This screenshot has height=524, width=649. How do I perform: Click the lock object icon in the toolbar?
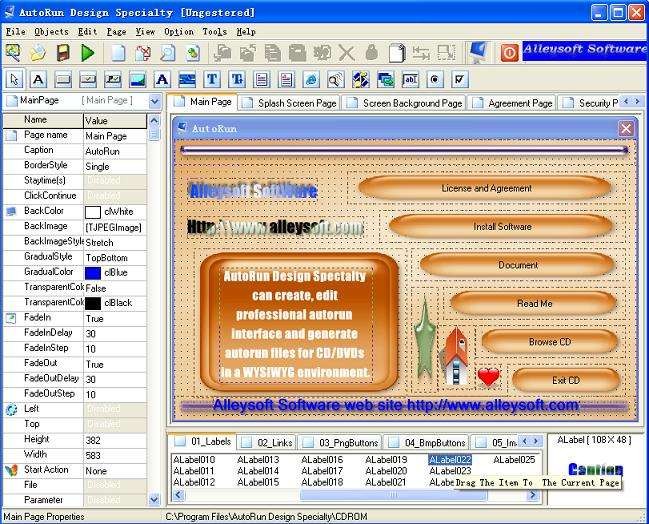pyautogui.click(x=372, y=53)
